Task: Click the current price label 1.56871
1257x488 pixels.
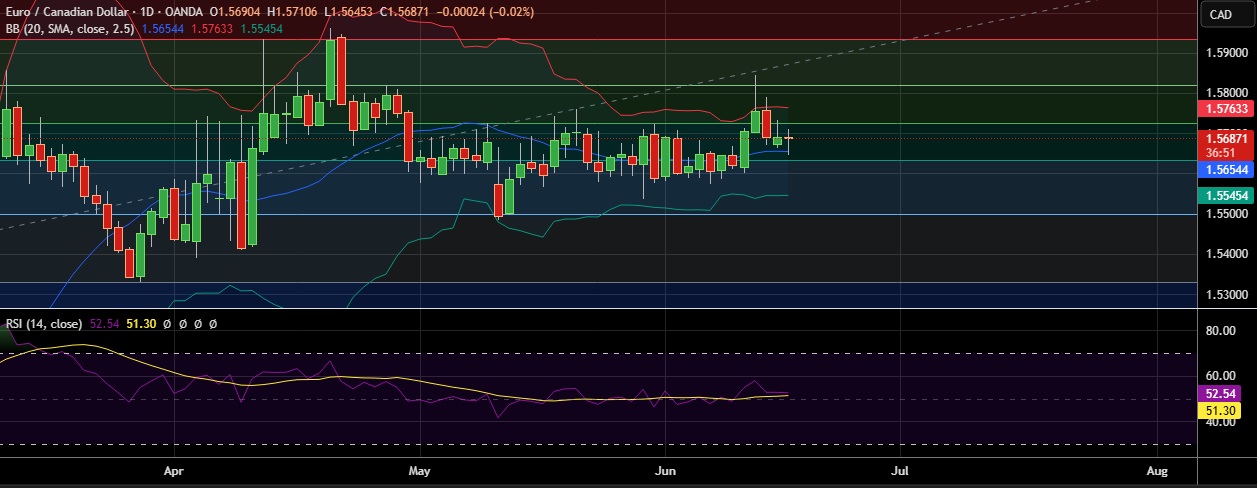Action: tap(1226, 138)
